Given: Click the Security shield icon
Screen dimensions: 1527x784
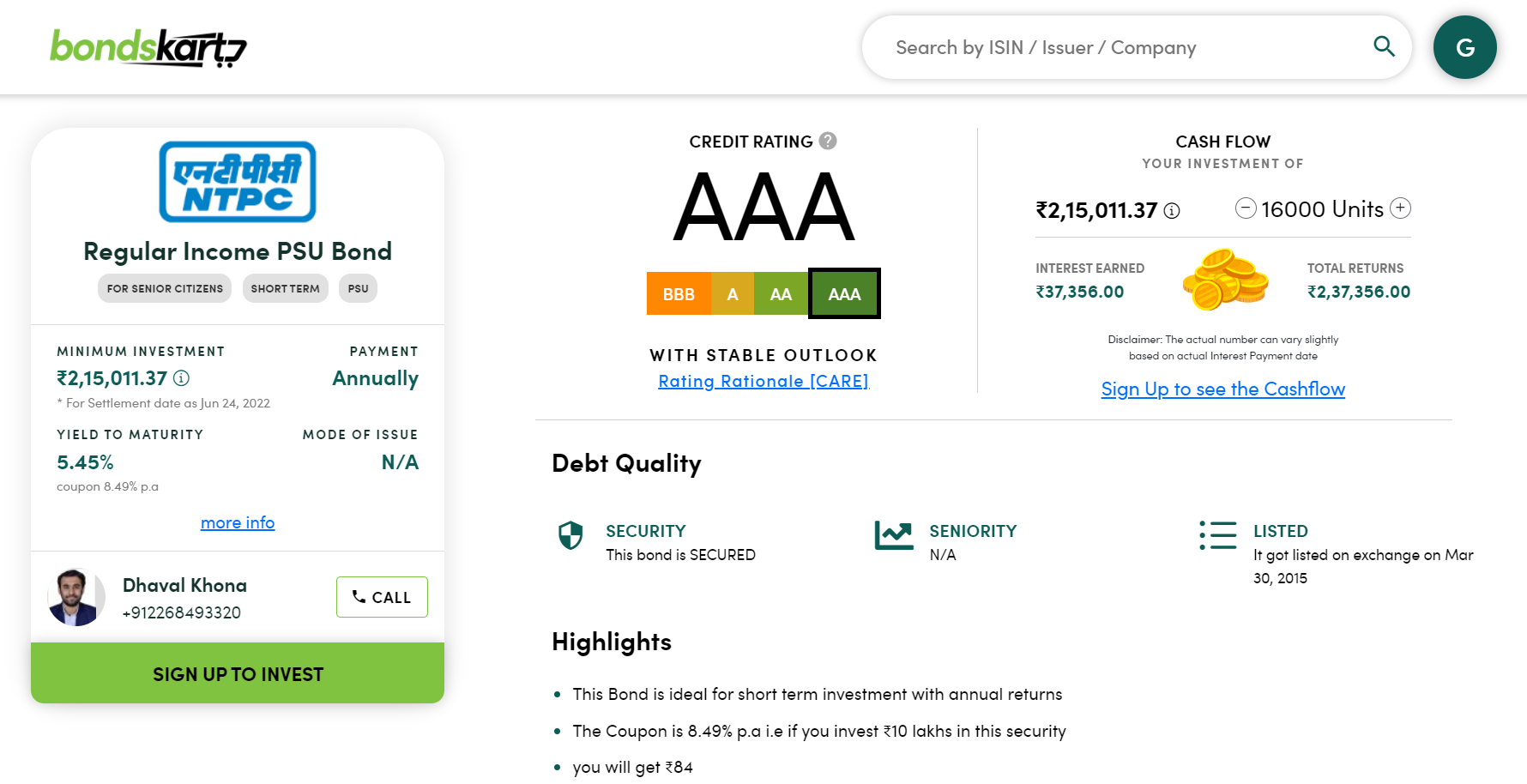Looking at the screenshot, I should click(x=570, y=535).
